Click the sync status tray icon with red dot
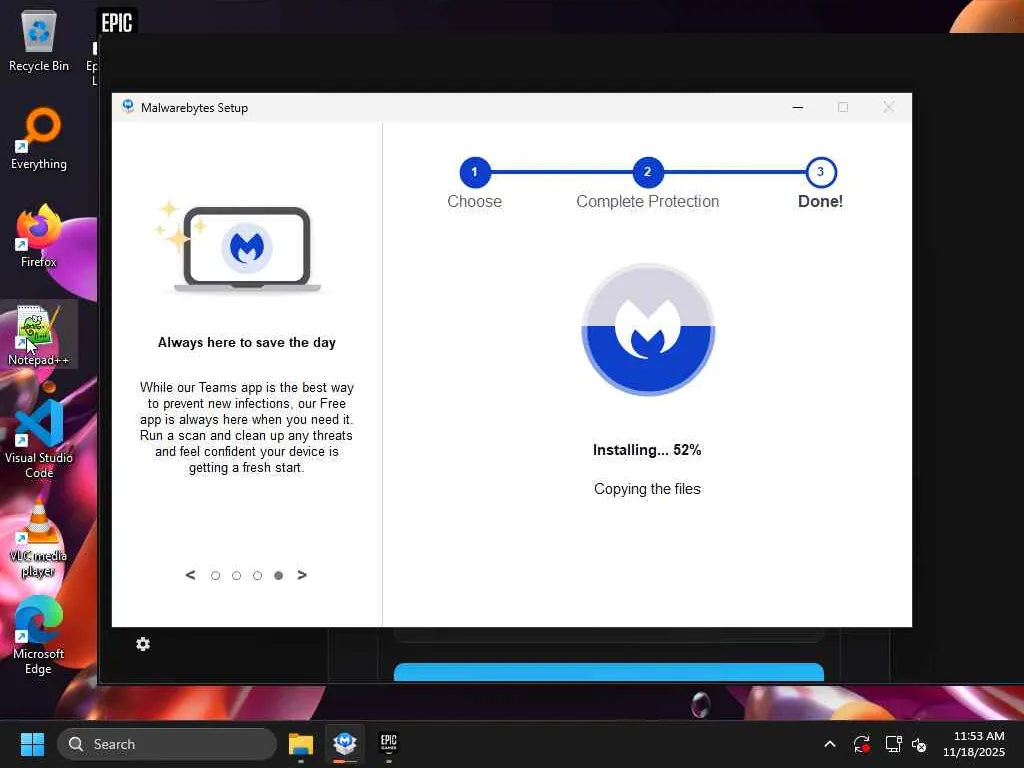The width and height of the screenshot is (1024, 768). click(x=861, y=744)
